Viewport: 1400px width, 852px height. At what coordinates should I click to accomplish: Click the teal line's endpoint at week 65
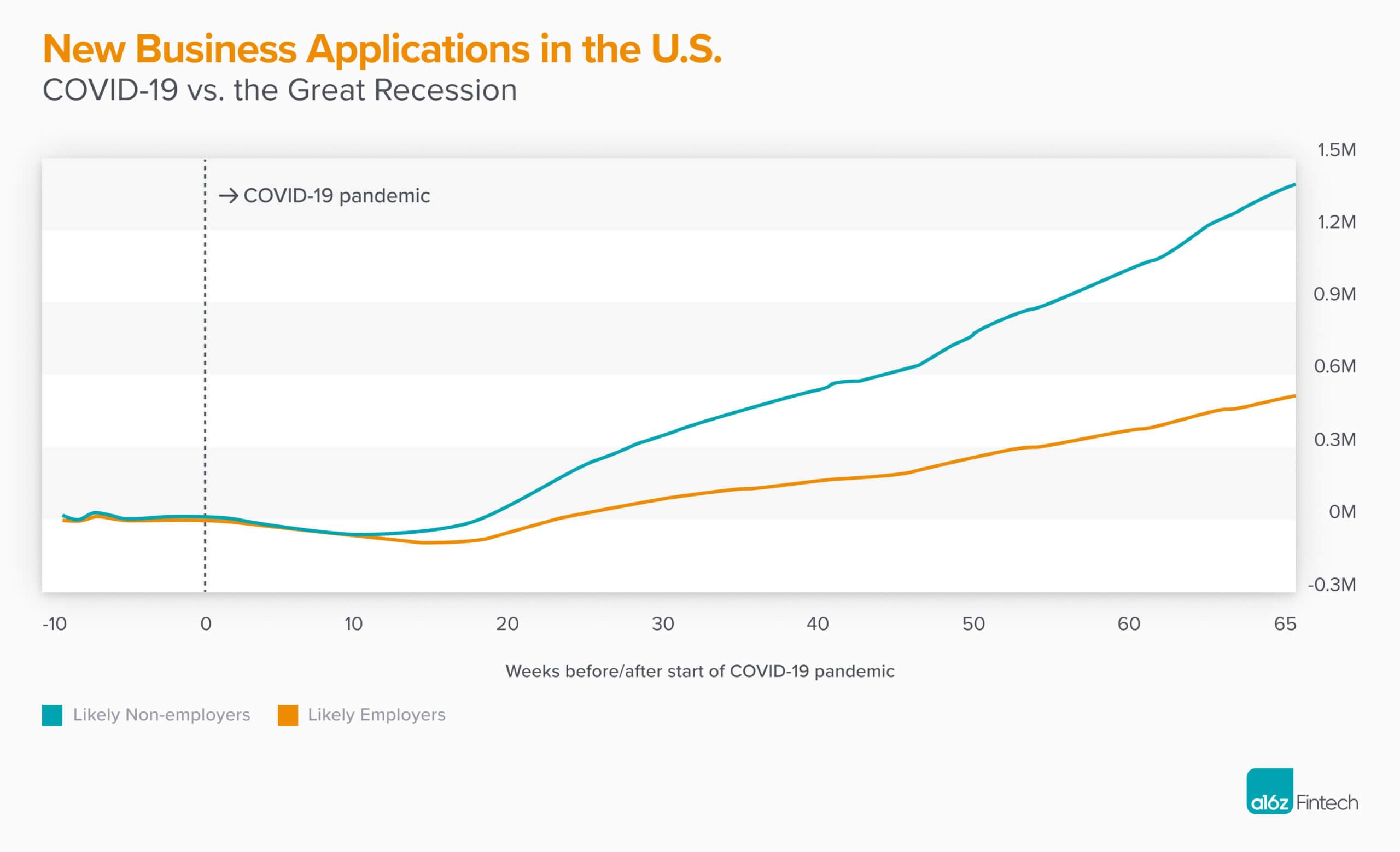click(1294, 185)
